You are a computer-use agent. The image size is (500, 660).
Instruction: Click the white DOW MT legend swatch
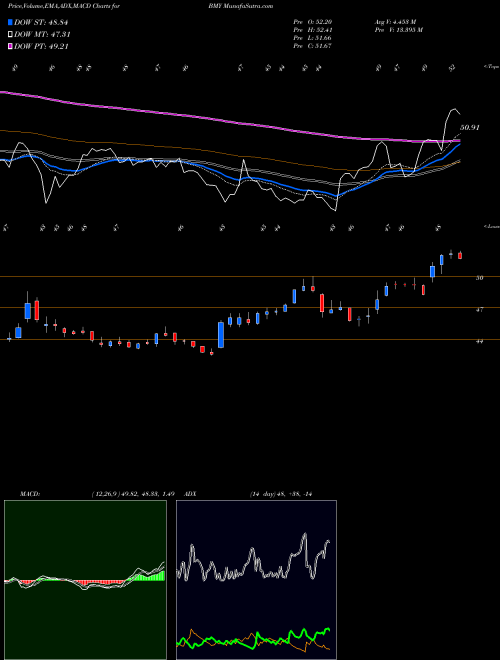10,35
